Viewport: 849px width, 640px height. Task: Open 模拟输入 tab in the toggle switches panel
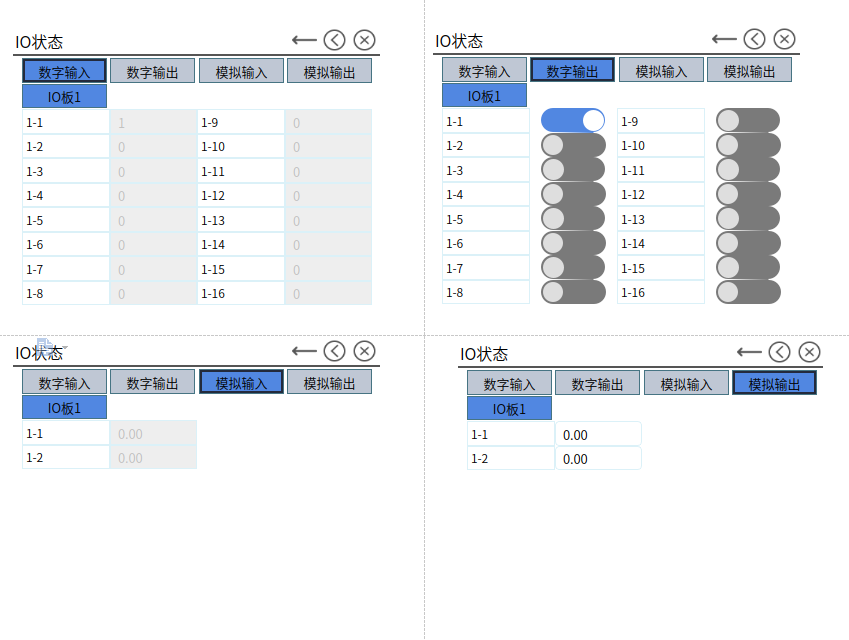click(x=661, y=71)
